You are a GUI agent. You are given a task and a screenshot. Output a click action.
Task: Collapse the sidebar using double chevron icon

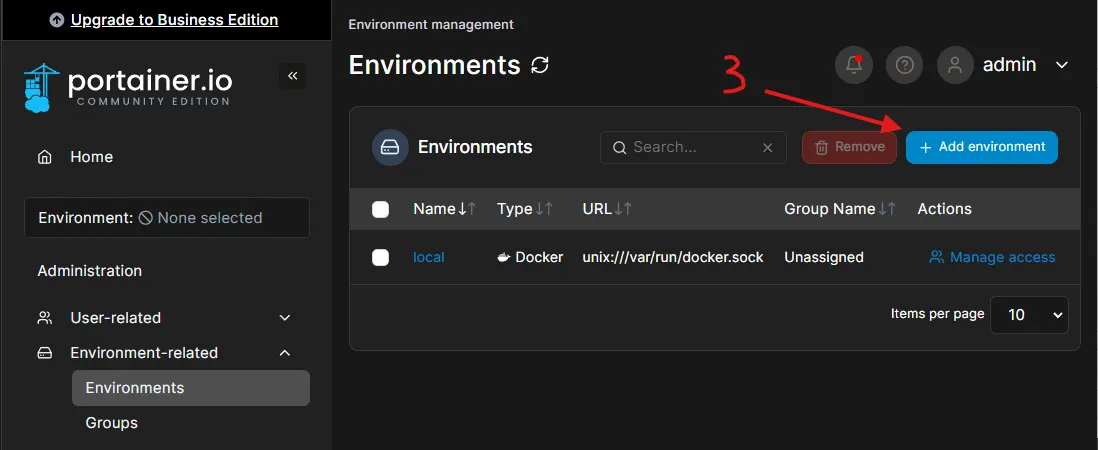292,76
